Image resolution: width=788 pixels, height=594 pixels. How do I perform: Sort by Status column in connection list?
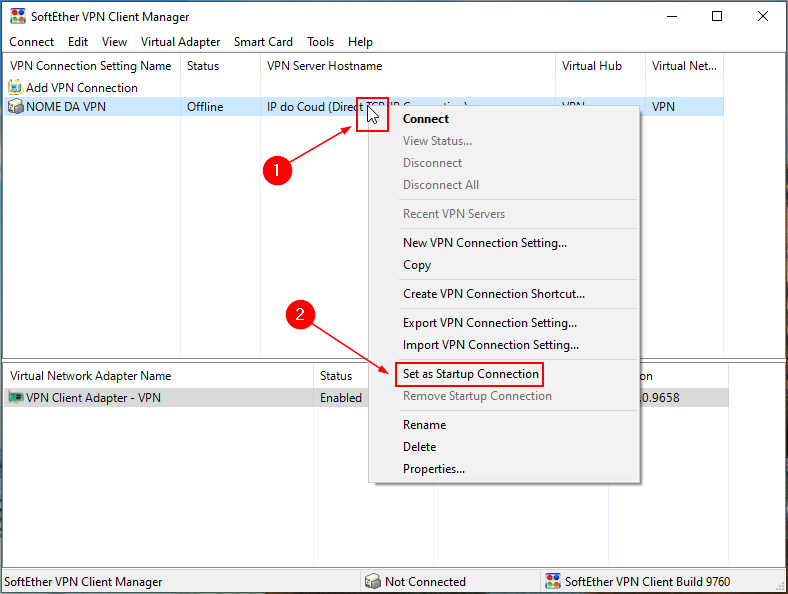[x=220, y=66]
